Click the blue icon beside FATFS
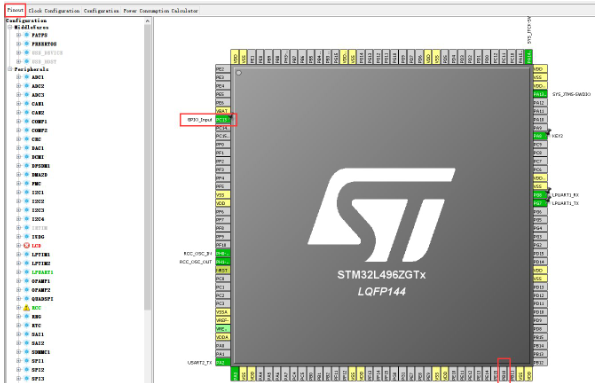Screen dimensions: 614x383 point(27,35)
